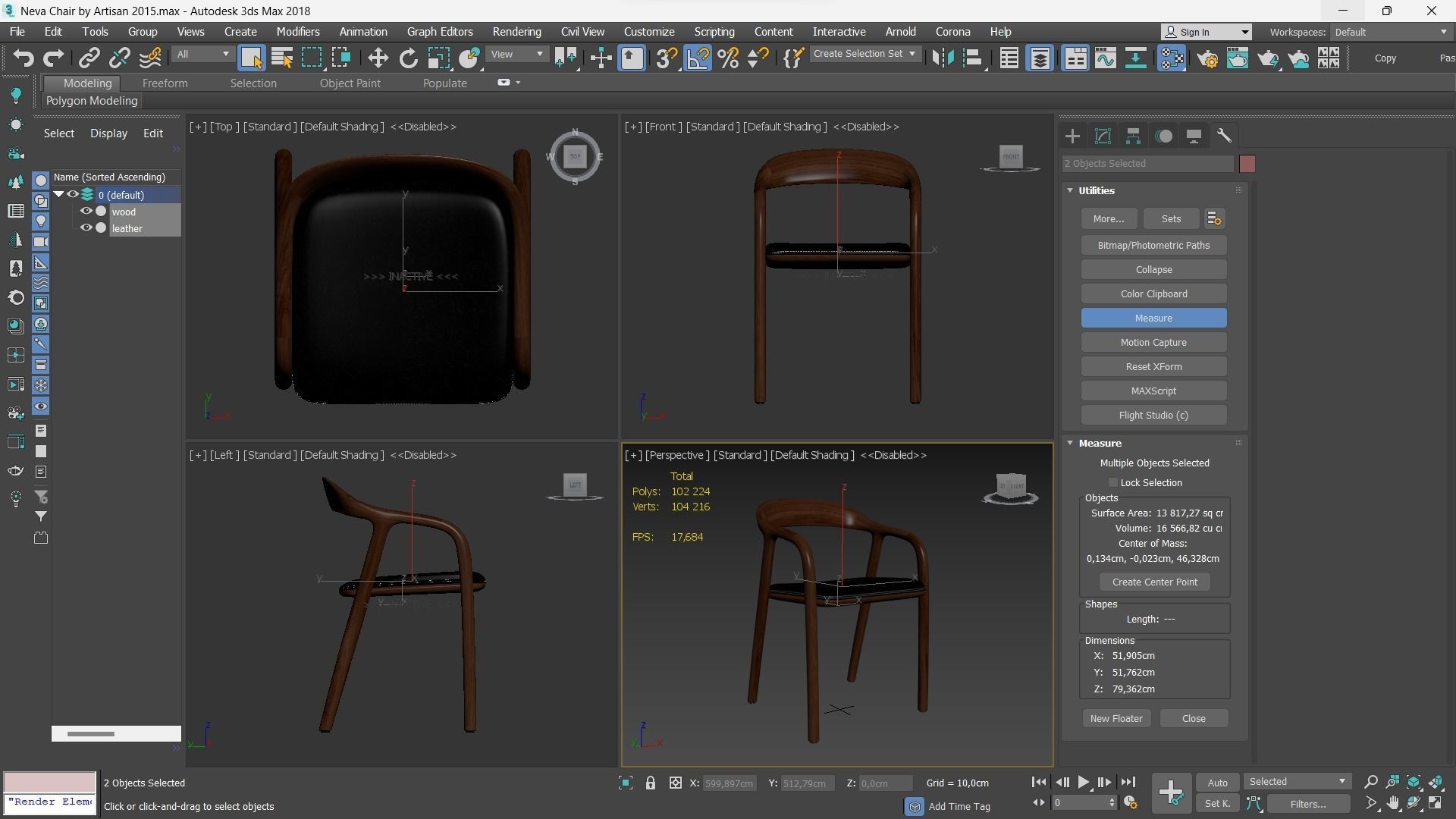1456x819 pixels.
Task: Collapse the 0 (default) layer tree
Action: (x=58, y=194)
